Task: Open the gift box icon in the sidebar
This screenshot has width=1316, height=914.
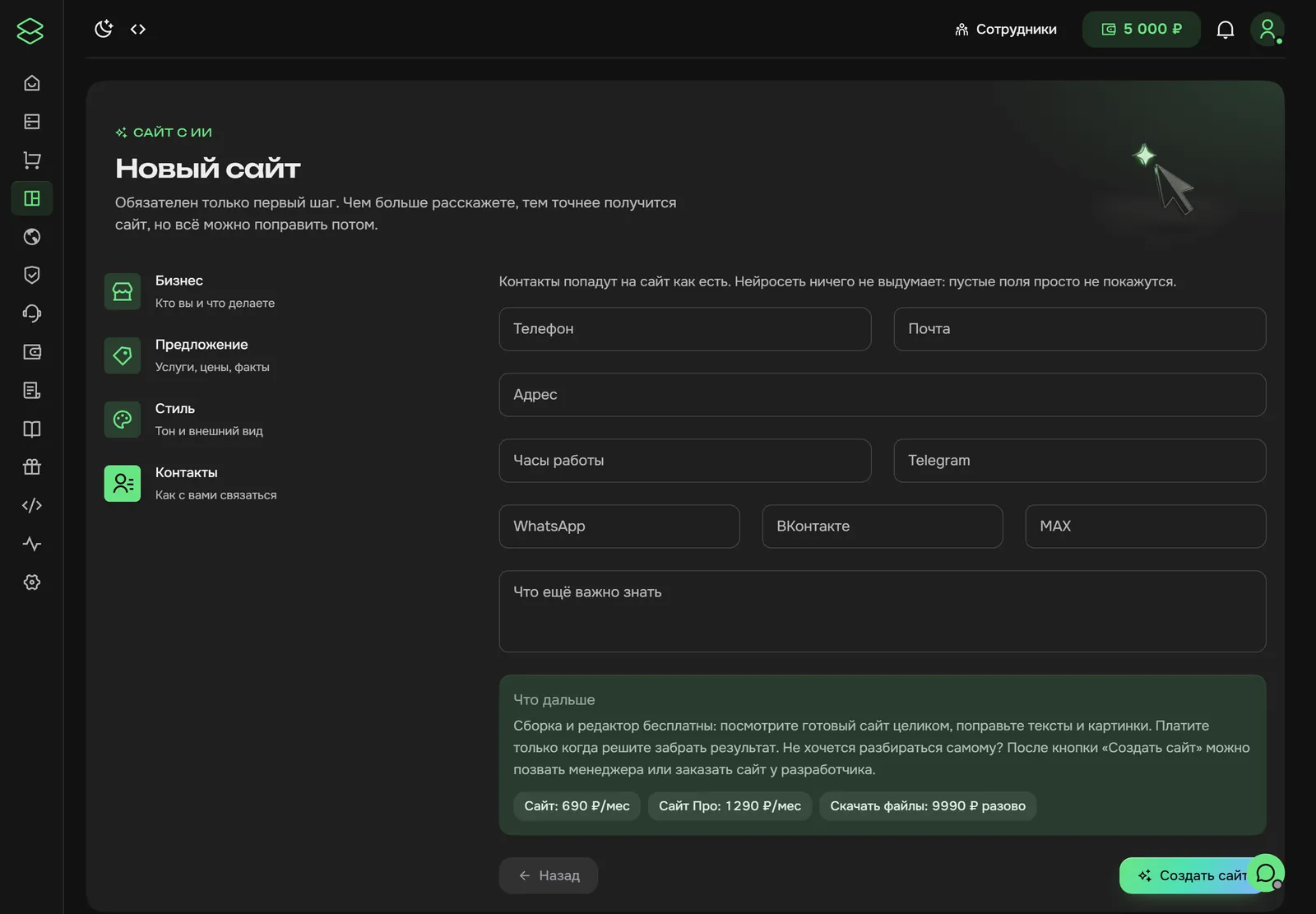Action: (32, 467)
